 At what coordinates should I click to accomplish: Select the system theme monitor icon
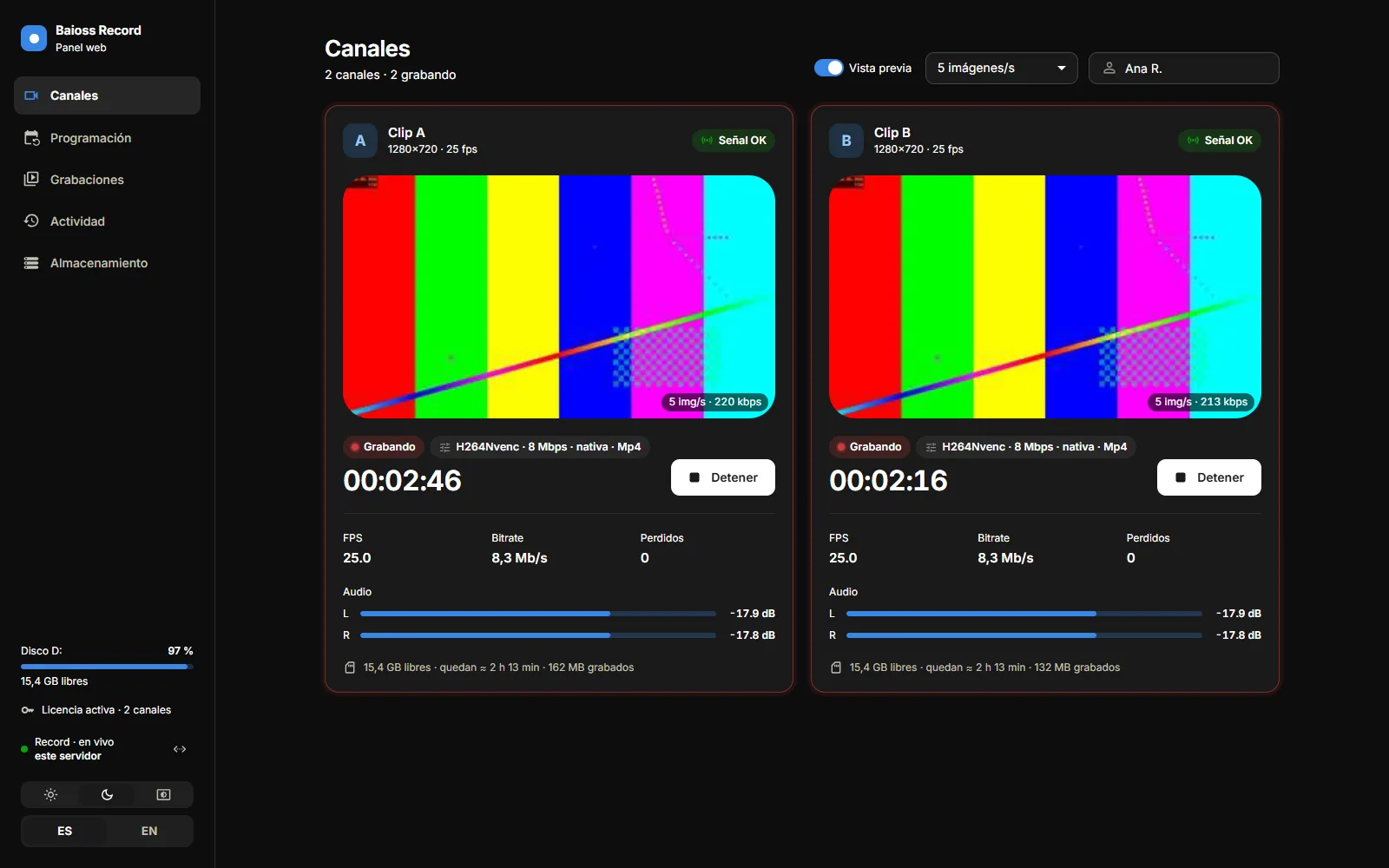pos(163,795)
